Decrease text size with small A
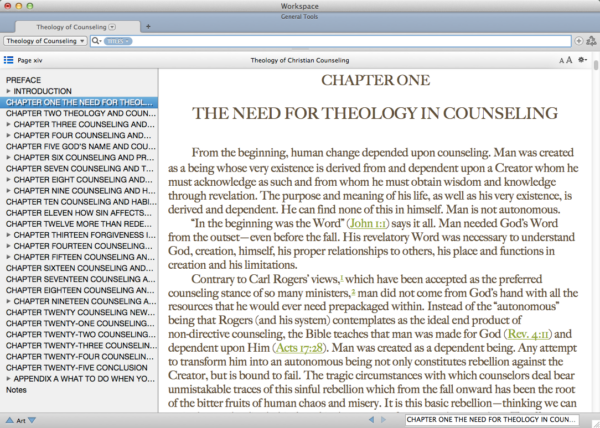Screen dimensions: 600x428 click(561, 60)
